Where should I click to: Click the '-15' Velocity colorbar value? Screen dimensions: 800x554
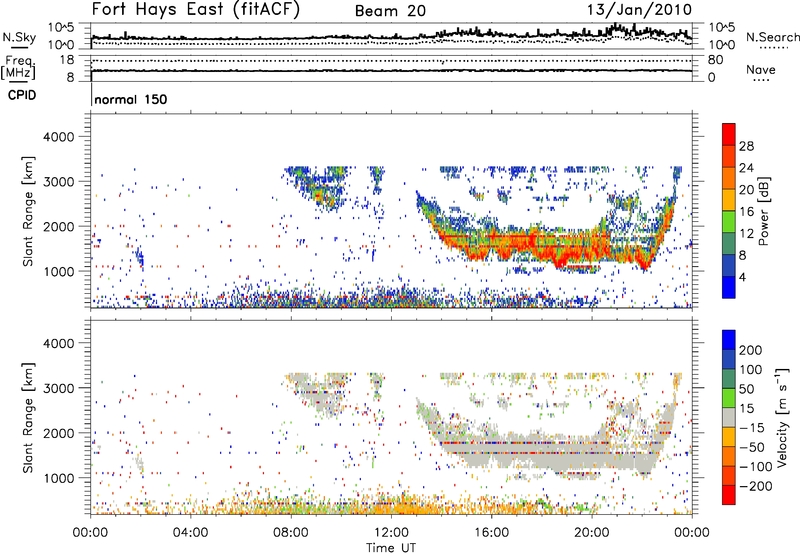(x=752, y=427)
